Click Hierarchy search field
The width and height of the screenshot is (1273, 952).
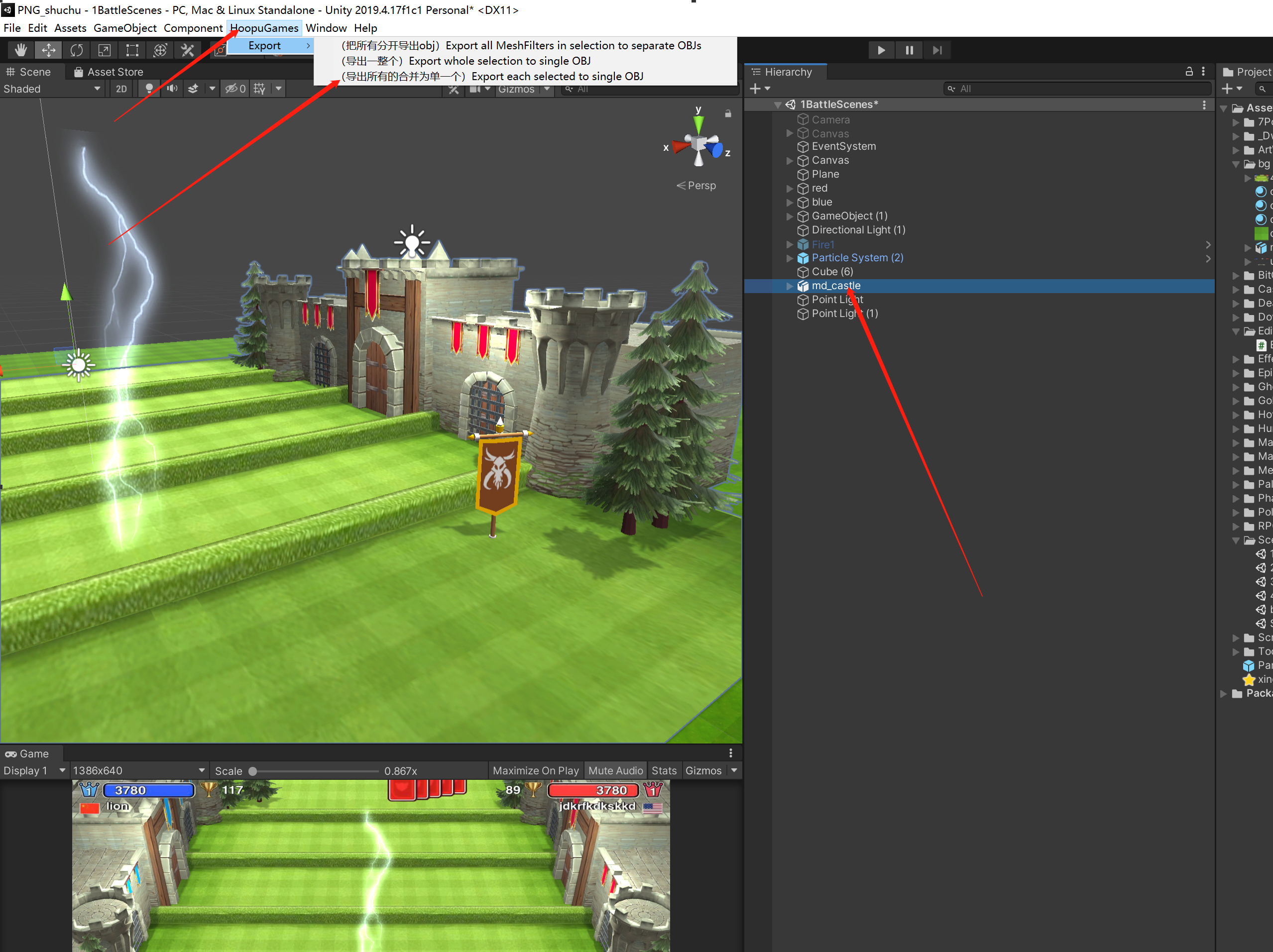coord(1077,89)
